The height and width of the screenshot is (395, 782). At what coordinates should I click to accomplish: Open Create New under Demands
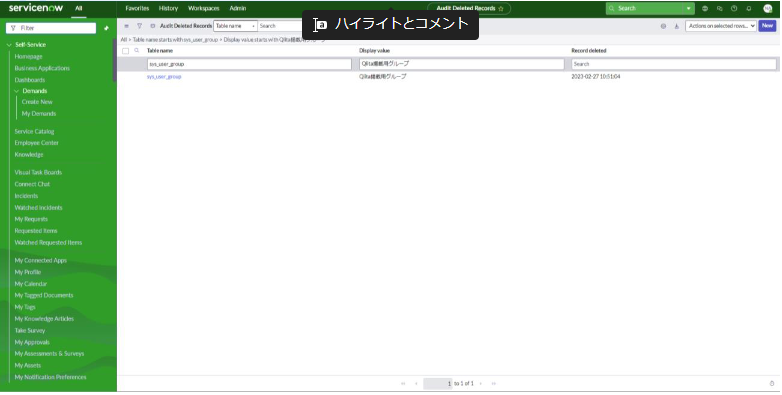click(x=37, y=102)
